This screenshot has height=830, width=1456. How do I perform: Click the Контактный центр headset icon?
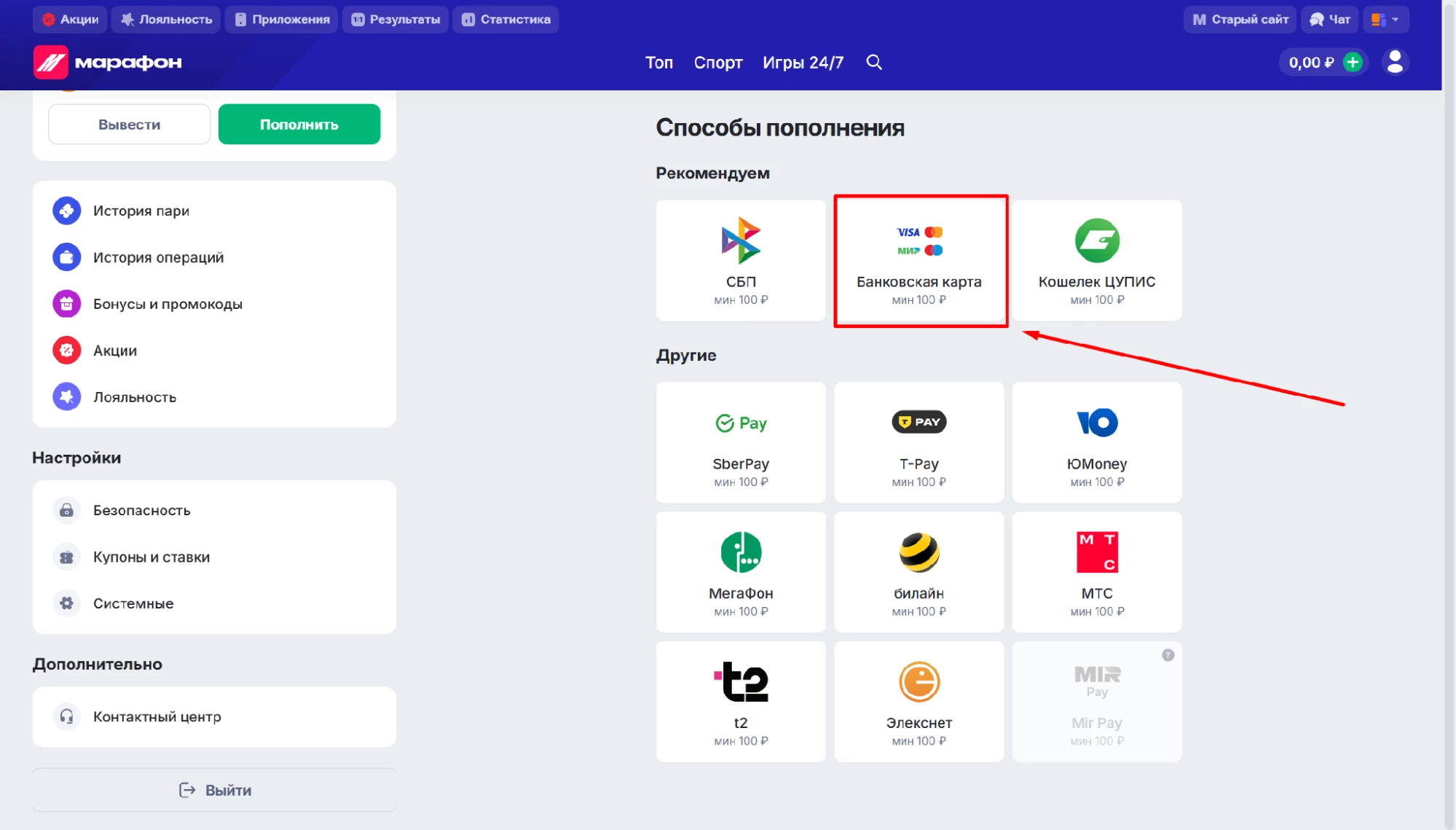pos(66,716)
